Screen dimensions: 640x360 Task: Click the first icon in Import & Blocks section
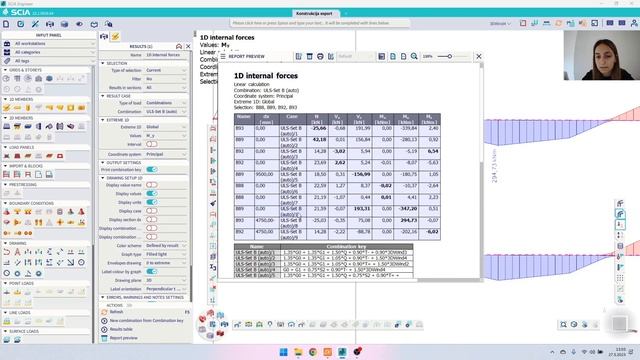[x=7, y=175]
